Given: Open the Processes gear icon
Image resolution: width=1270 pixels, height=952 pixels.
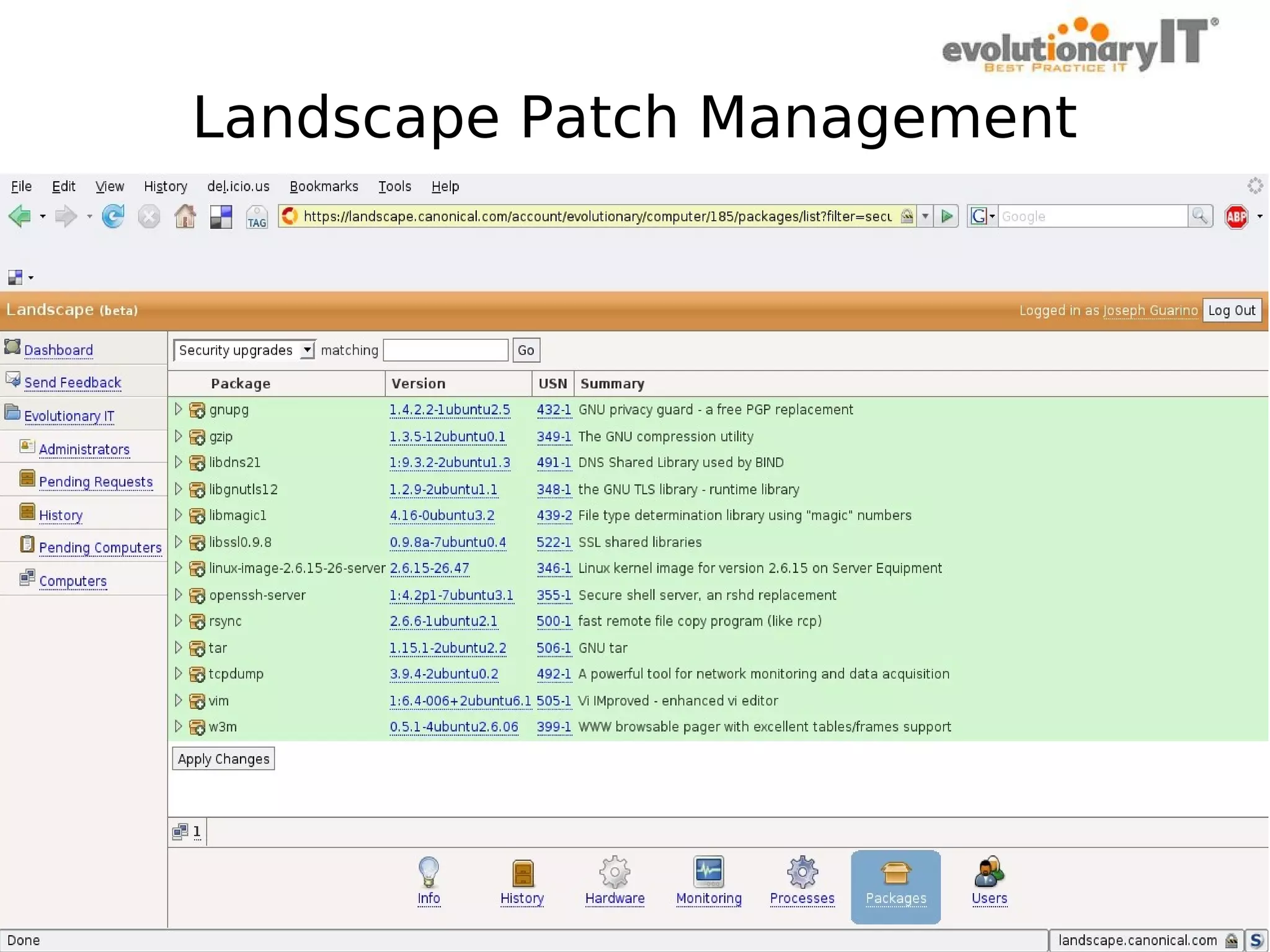Looking at the screenshot, I should (x=802, y=873).
